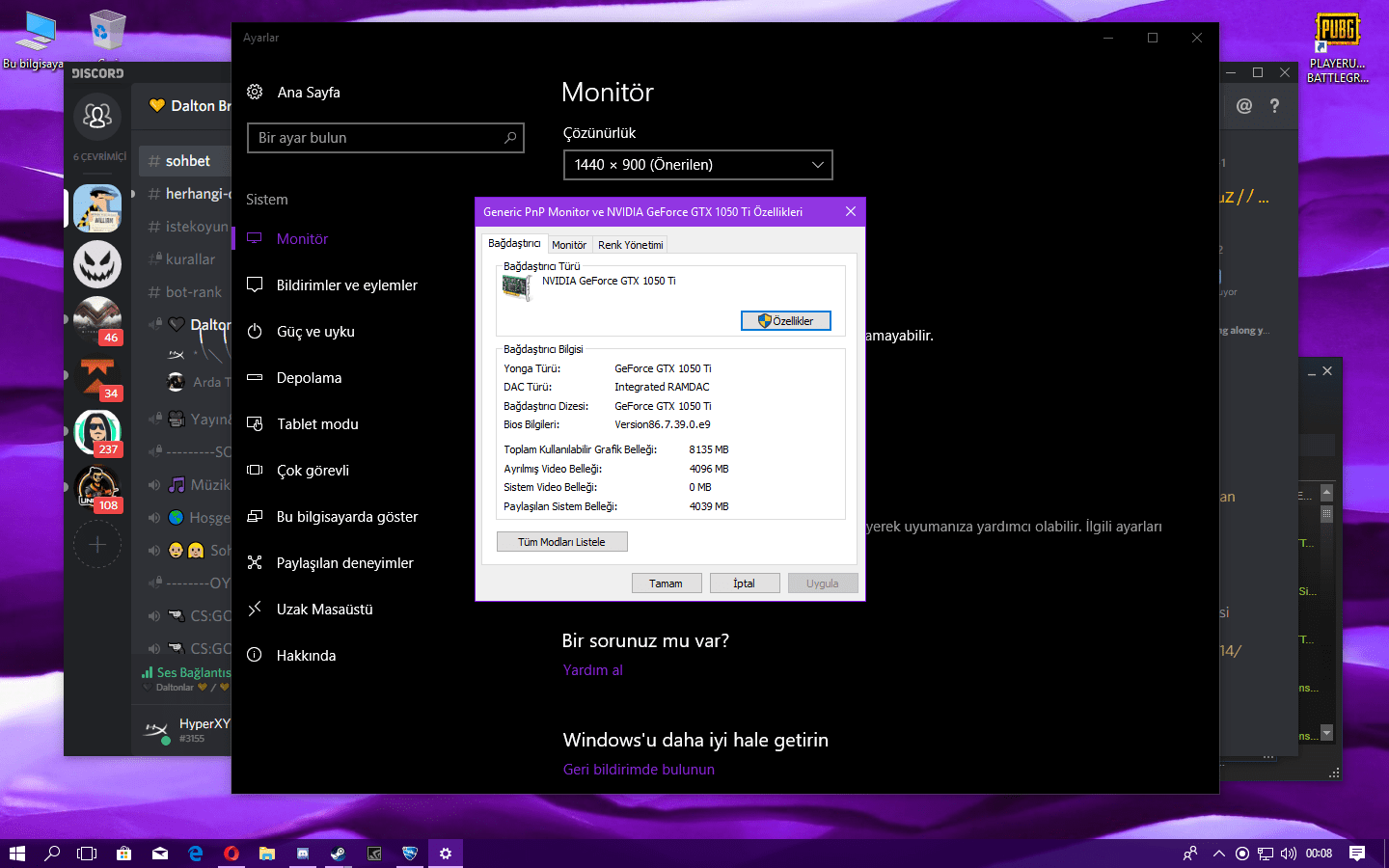Open taskbar search
This screenshot has height=868, width=1389.
coord(52,854)
